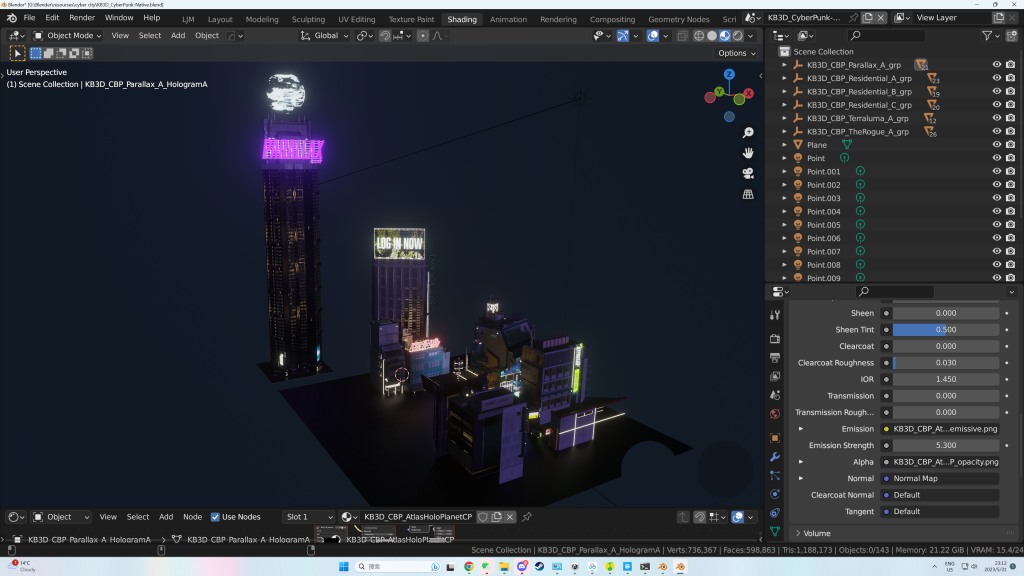Screen dimensions: 1024x576
Task: Open Particles properties tab icon
Action: tap(775, 475)
